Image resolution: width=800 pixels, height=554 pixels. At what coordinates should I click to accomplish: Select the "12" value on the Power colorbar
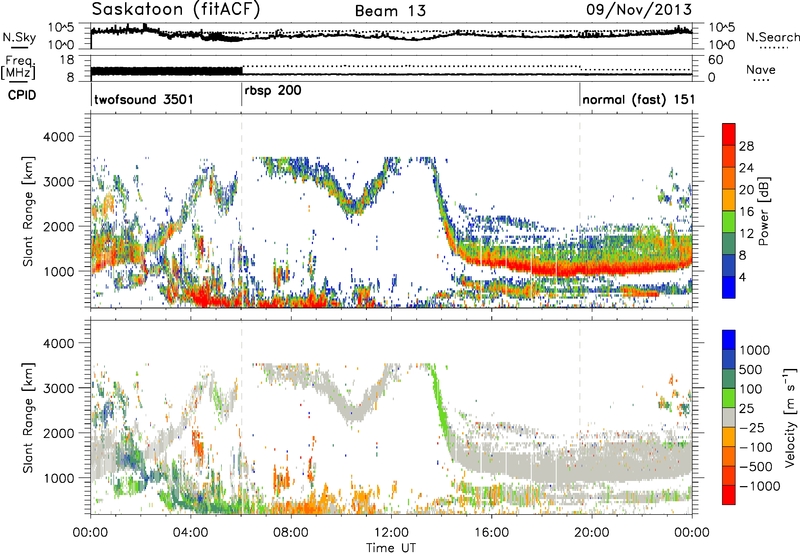click(x=746, y=234)
